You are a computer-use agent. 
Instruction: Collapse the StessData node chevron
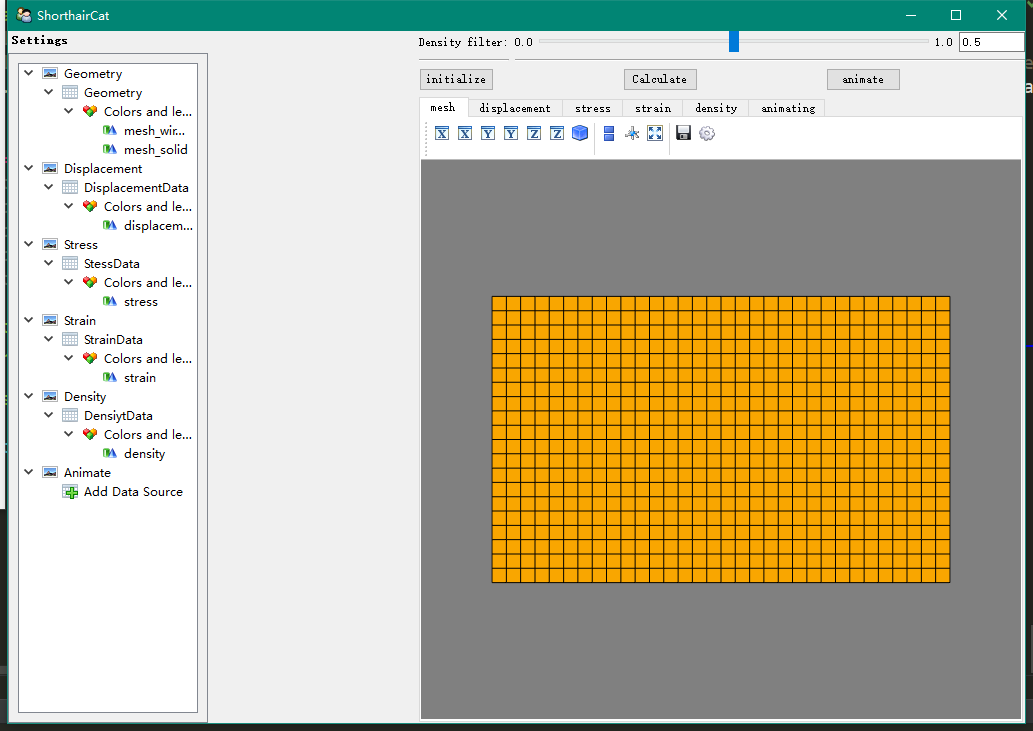click(x=49, y=263)
